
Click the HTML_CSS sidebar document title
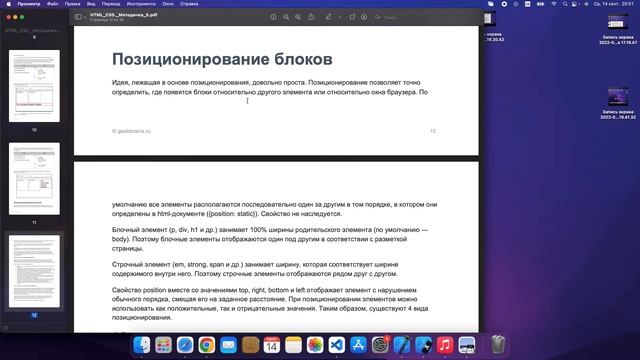pyautogui.click(x=33, y=30)
